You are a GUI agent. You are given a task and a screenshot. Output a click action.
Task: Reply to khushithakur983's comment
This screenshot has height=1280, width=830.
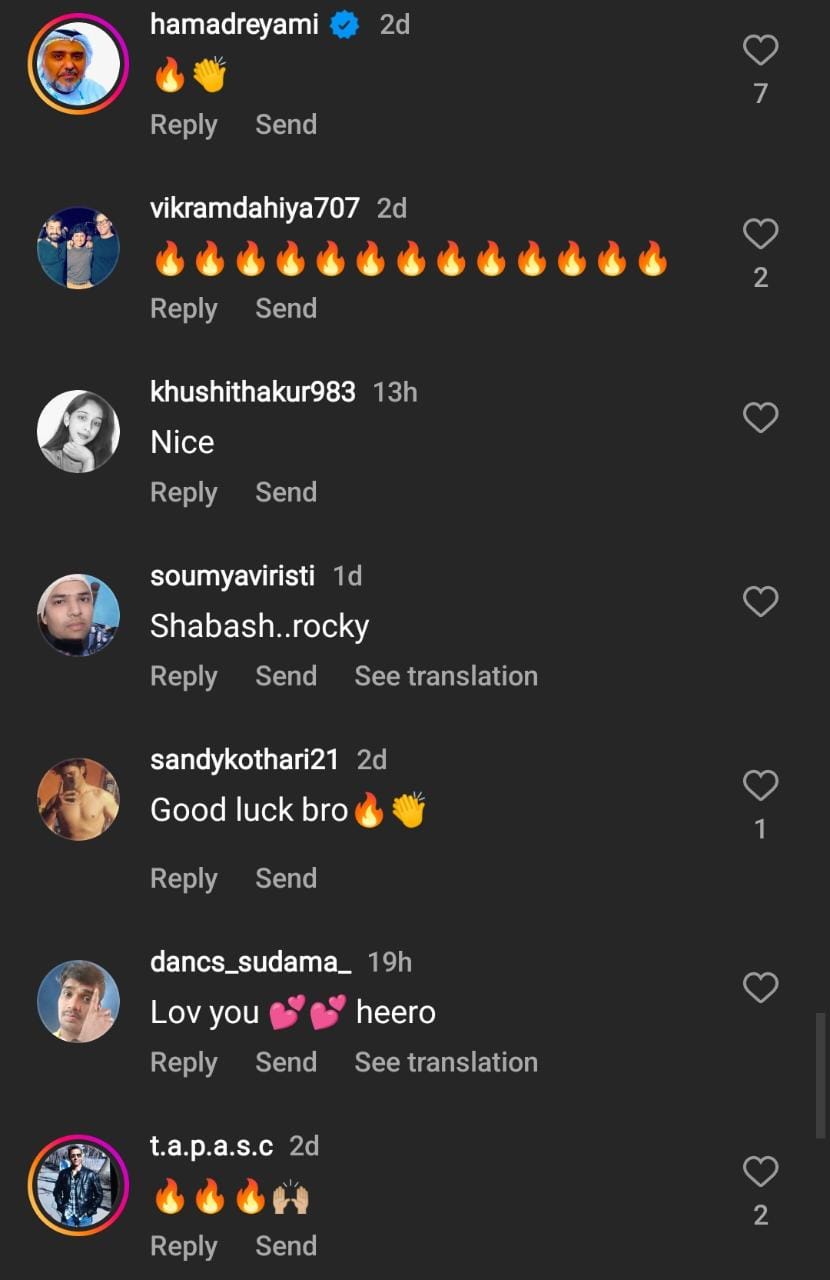click(x=184, y=493)
